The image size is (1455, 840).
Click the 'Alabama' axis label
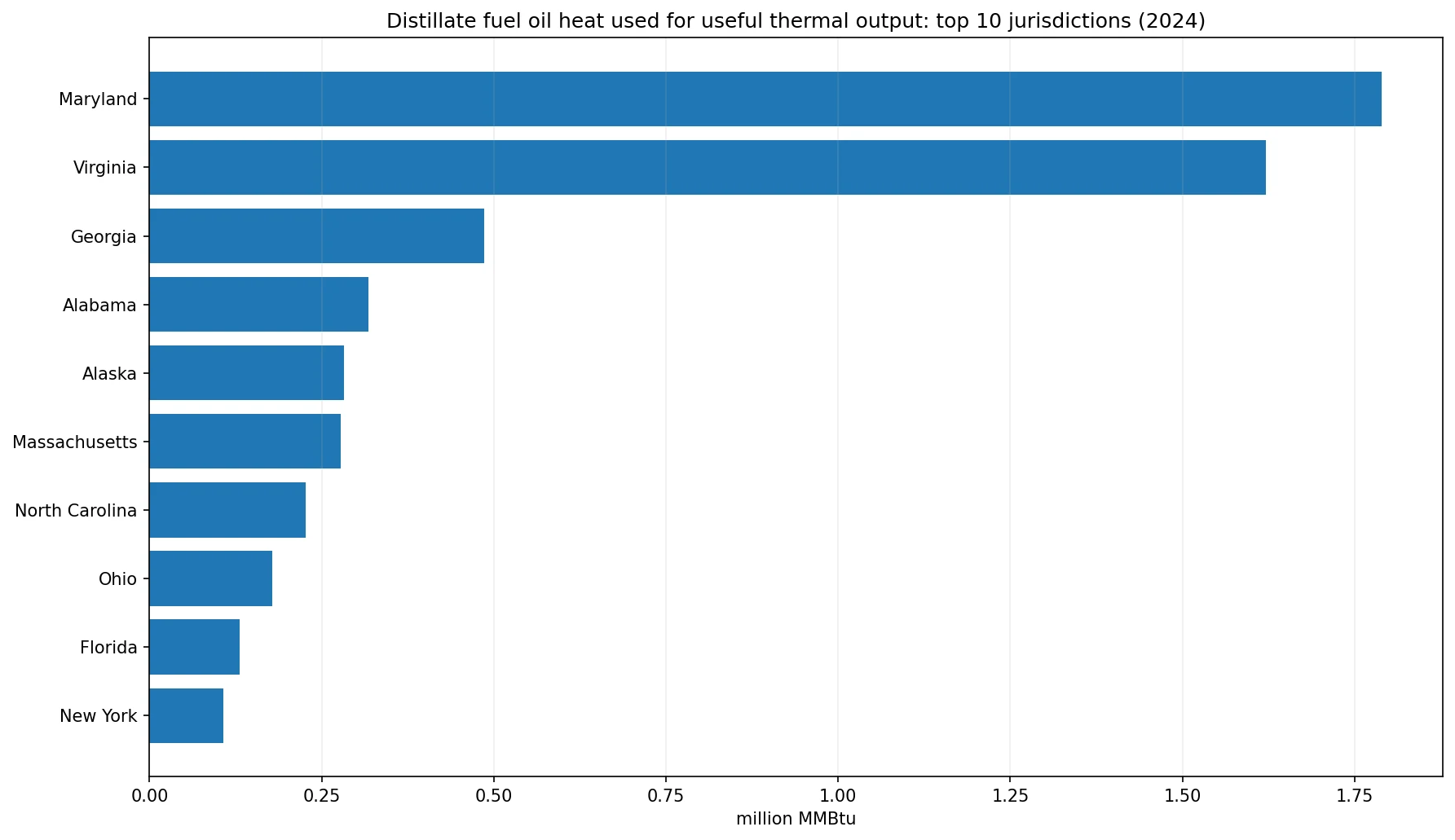[x=99, y=306]
